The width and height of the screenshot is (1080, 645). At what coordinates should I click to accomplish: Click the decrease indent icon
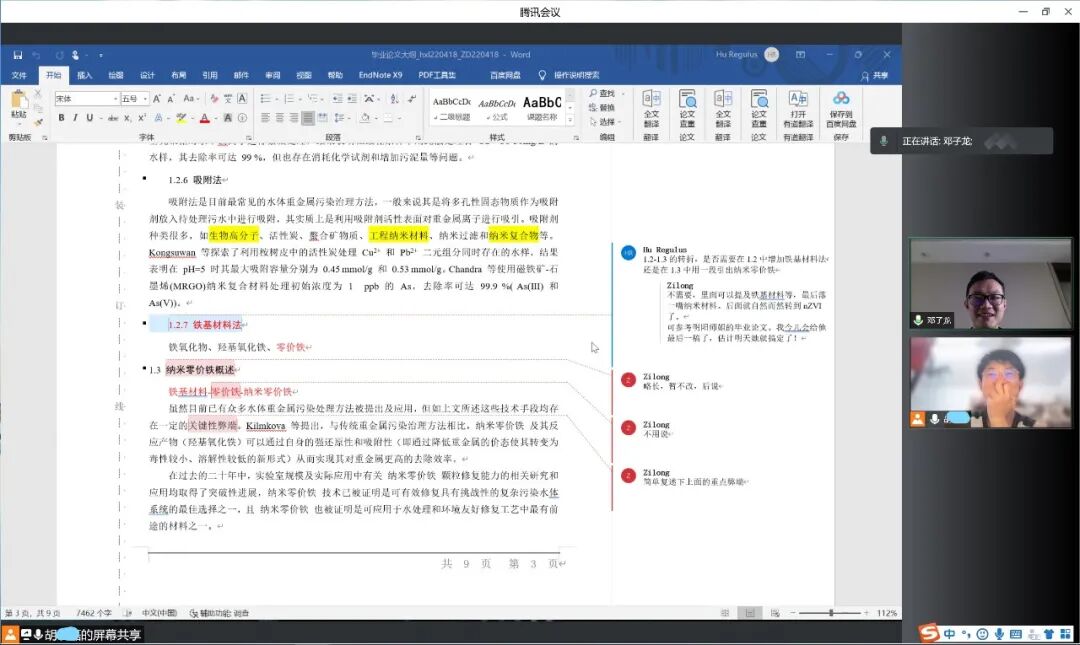(338, 99)
